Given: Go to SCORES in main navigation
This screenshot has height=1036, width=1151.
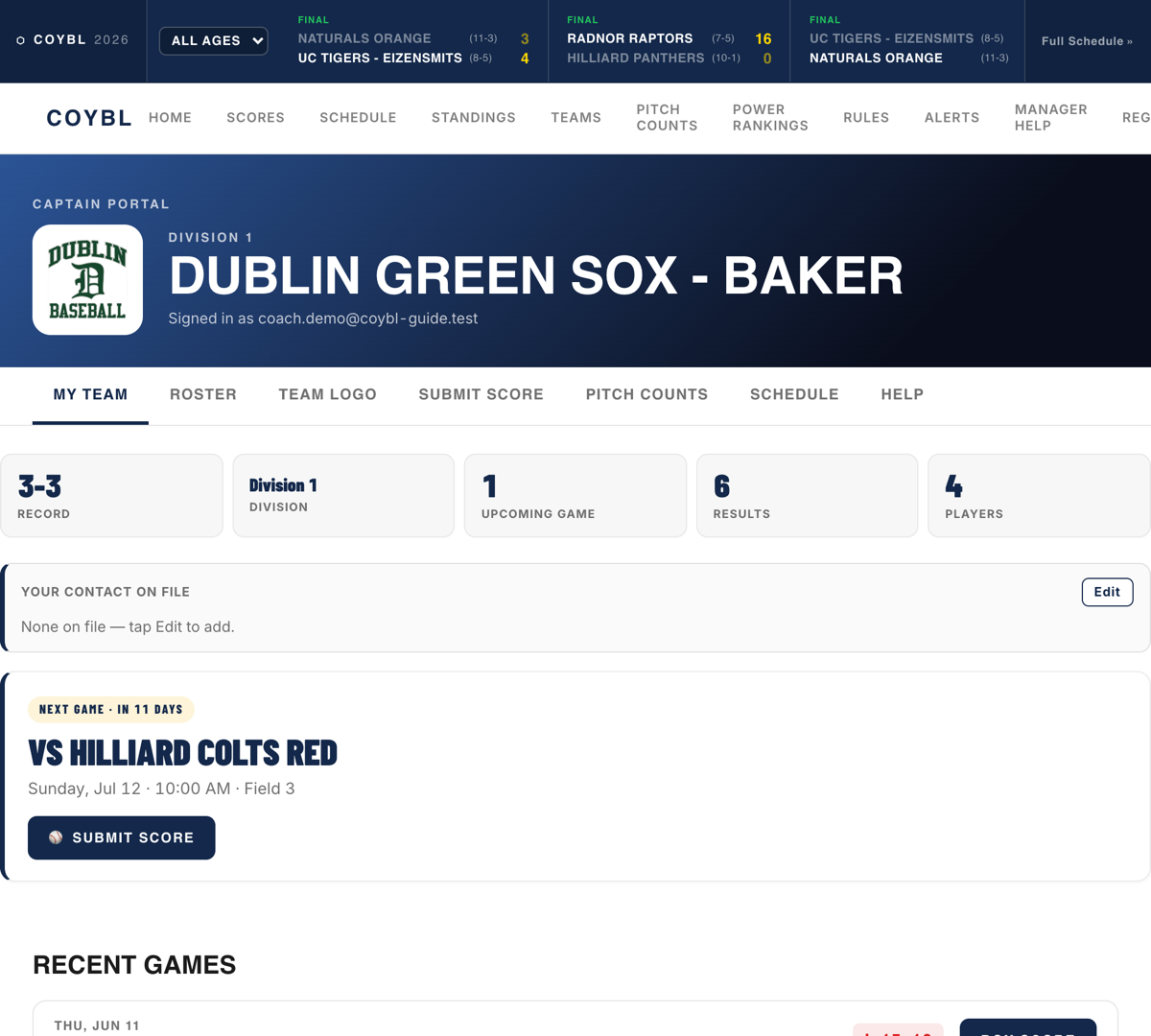Looking at the screenshot, I should tap(255, 117).
